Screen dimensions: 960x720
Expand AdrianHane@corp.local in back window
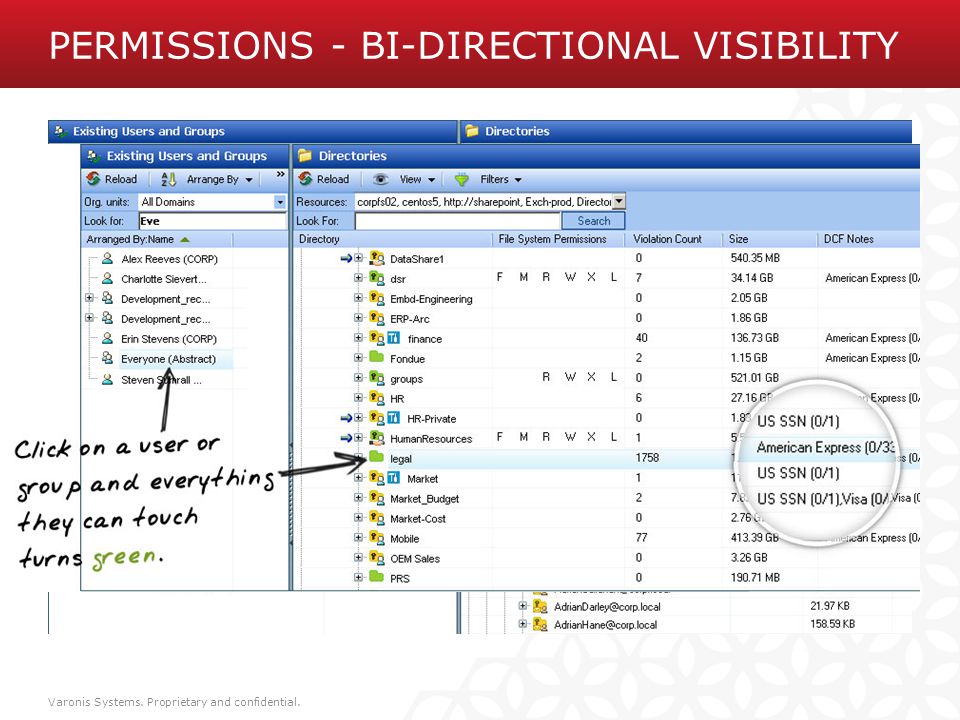coord(522,624)
